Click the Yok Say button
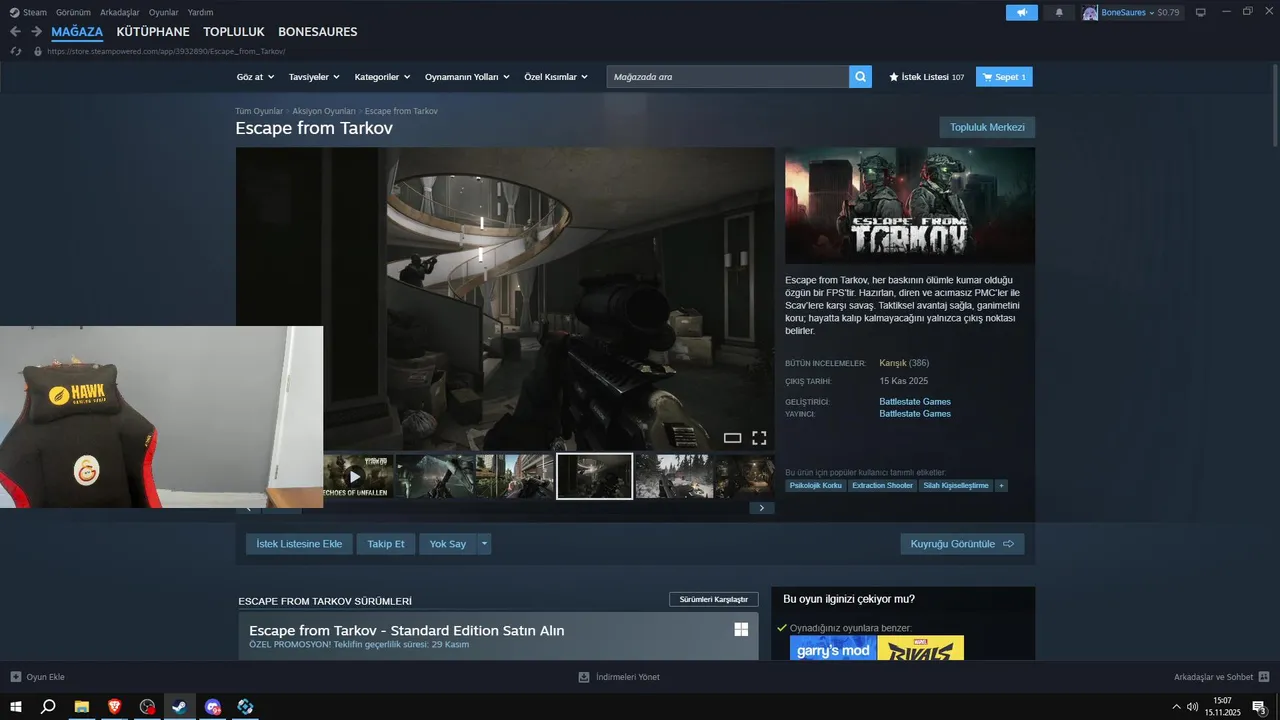 pyautogui.click(x=448, y=544)
